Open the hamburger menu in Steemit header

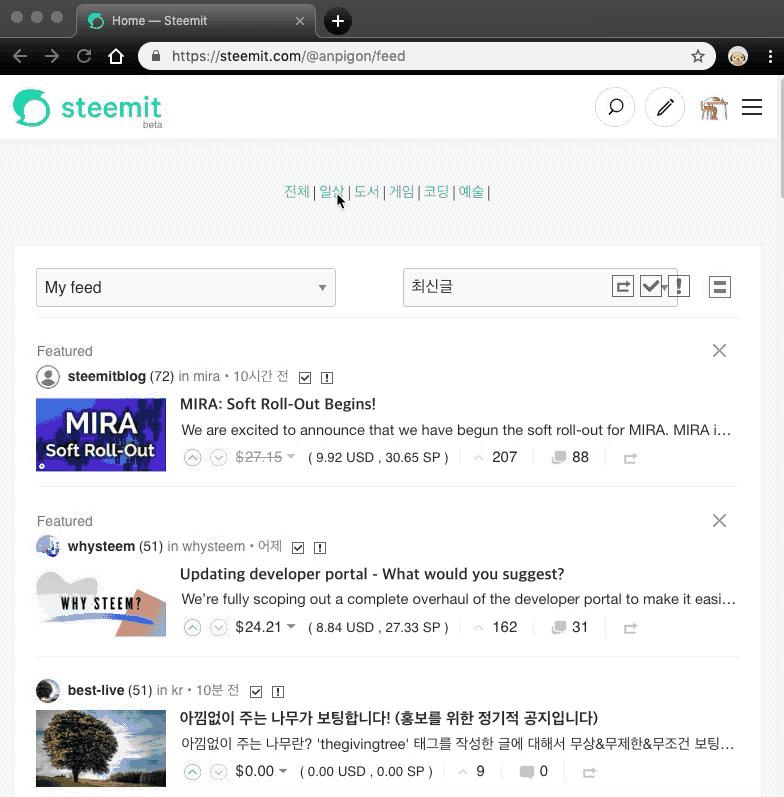pos(751,107)
